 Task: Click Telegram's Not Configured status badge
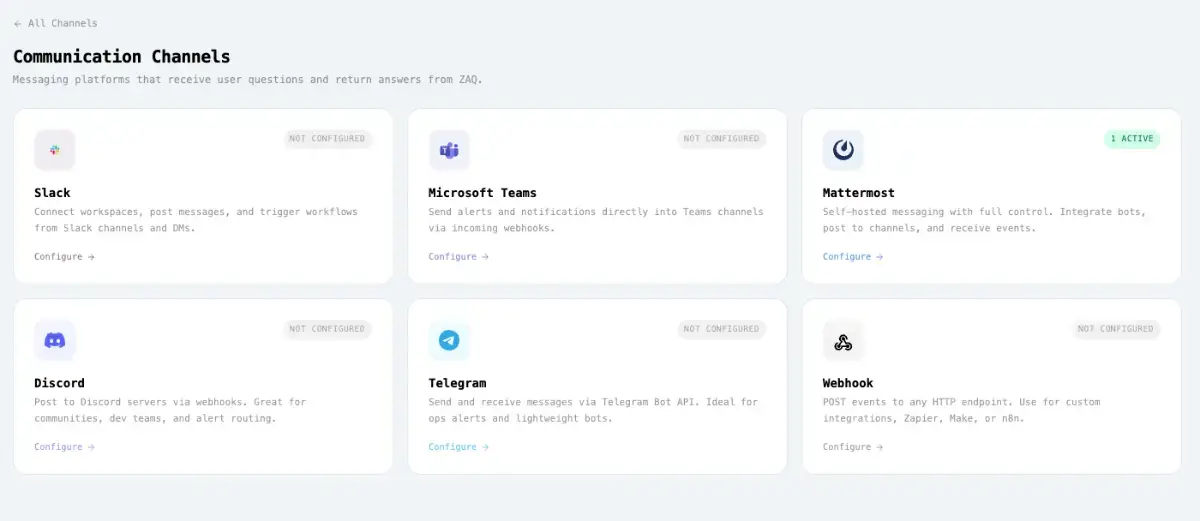tap(721, 329)
